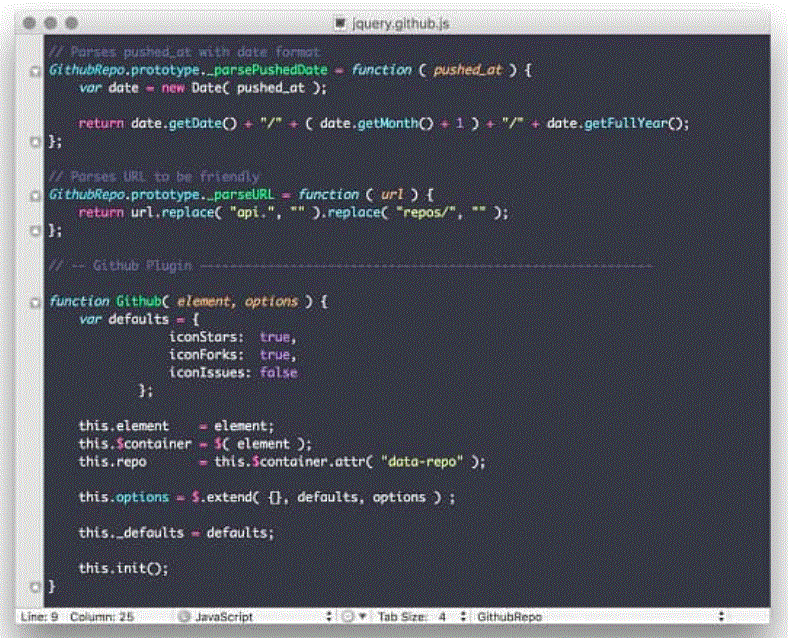Click the 'Parses URL to be friendly' comment
The image size is (788, 638).
point(154,177)
